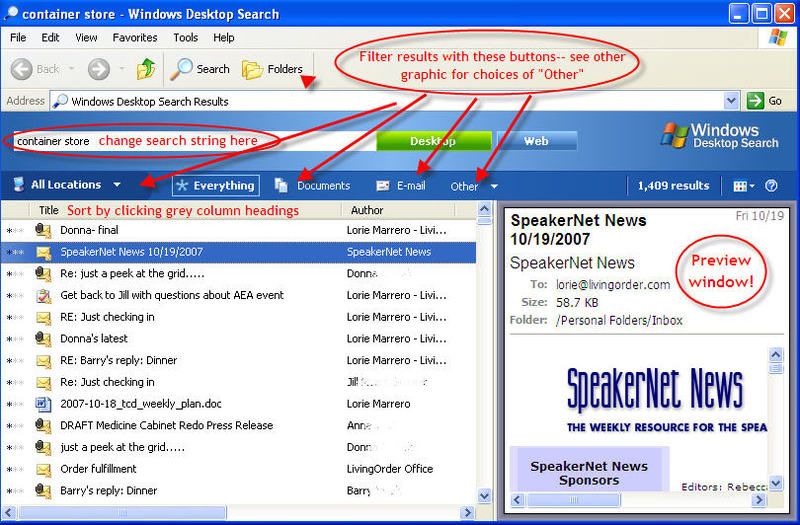Open the Help menu

point(223,38)
